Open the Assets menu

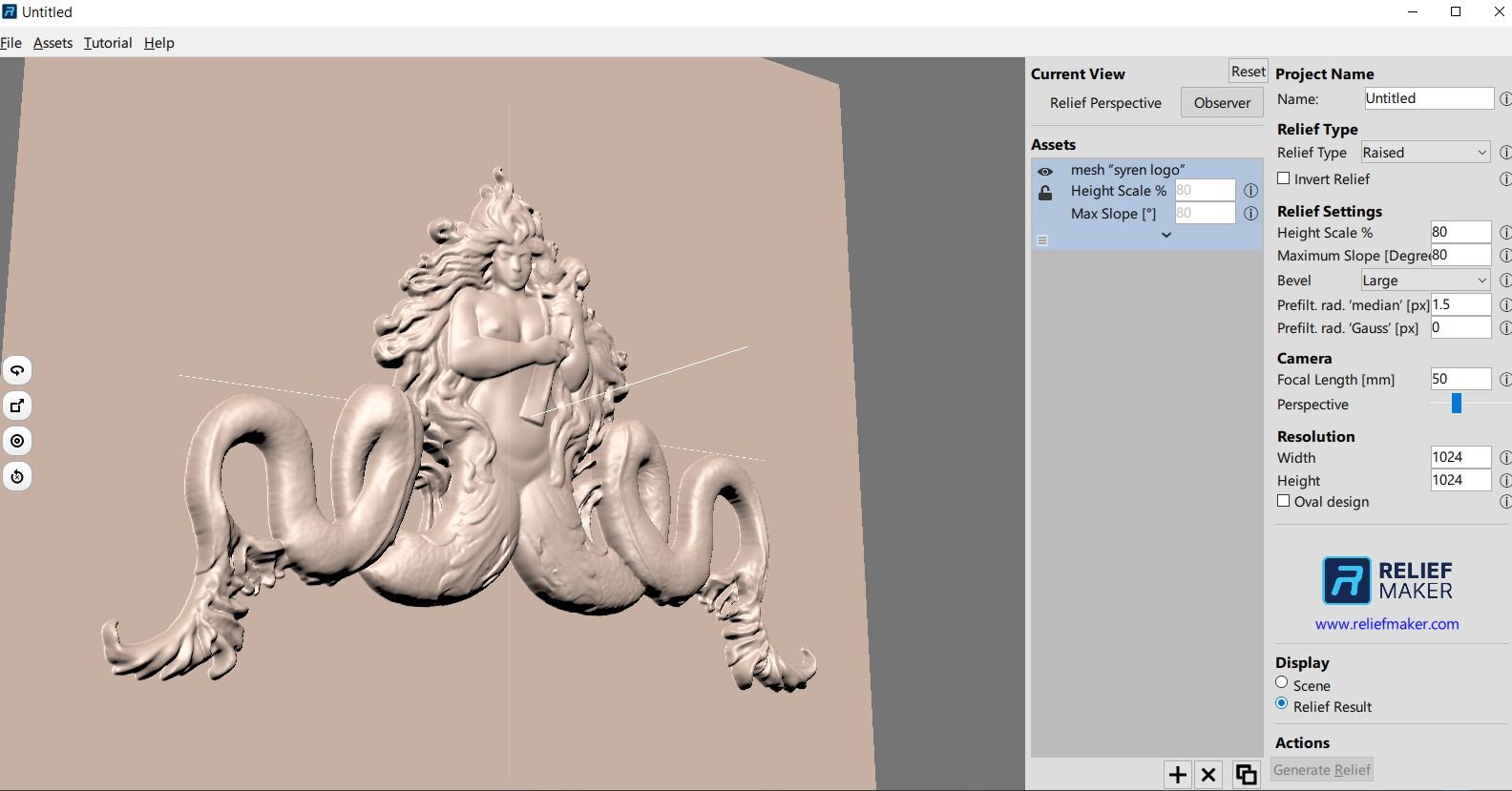pos(52,43)
